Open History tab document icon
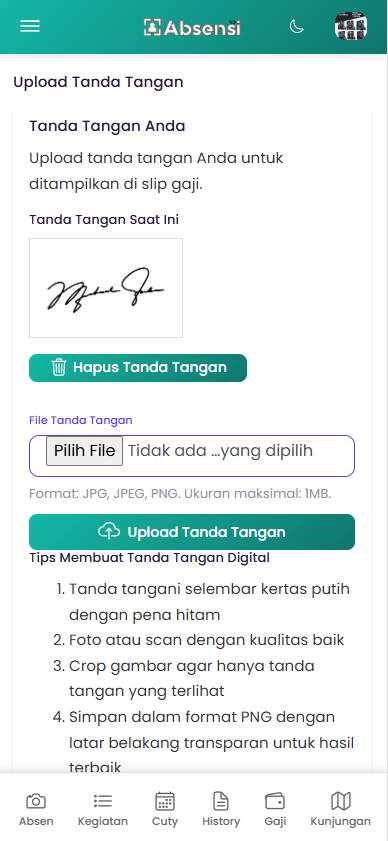 (x=221, y=801)
